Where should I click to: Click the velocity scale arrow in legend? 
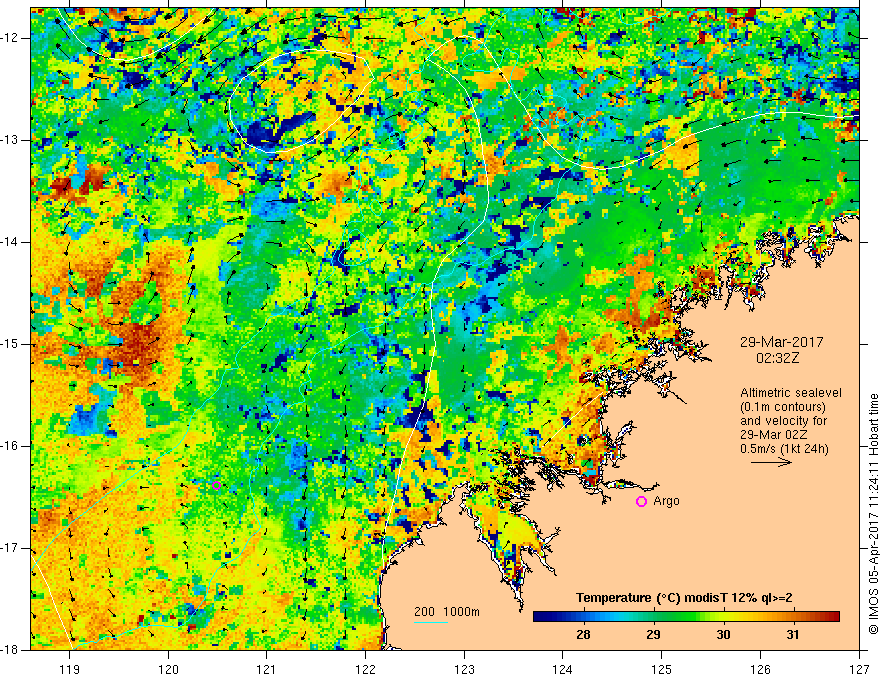(x=771, y=463)
